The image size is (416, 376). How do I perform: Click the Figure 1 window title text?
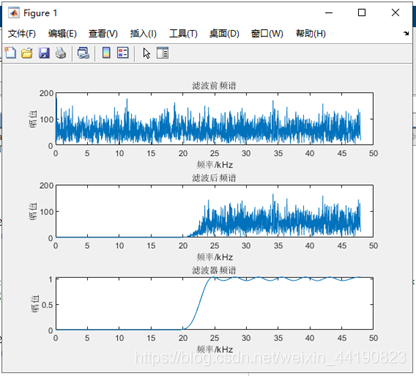pyautogui.click(x=40, y=13)
